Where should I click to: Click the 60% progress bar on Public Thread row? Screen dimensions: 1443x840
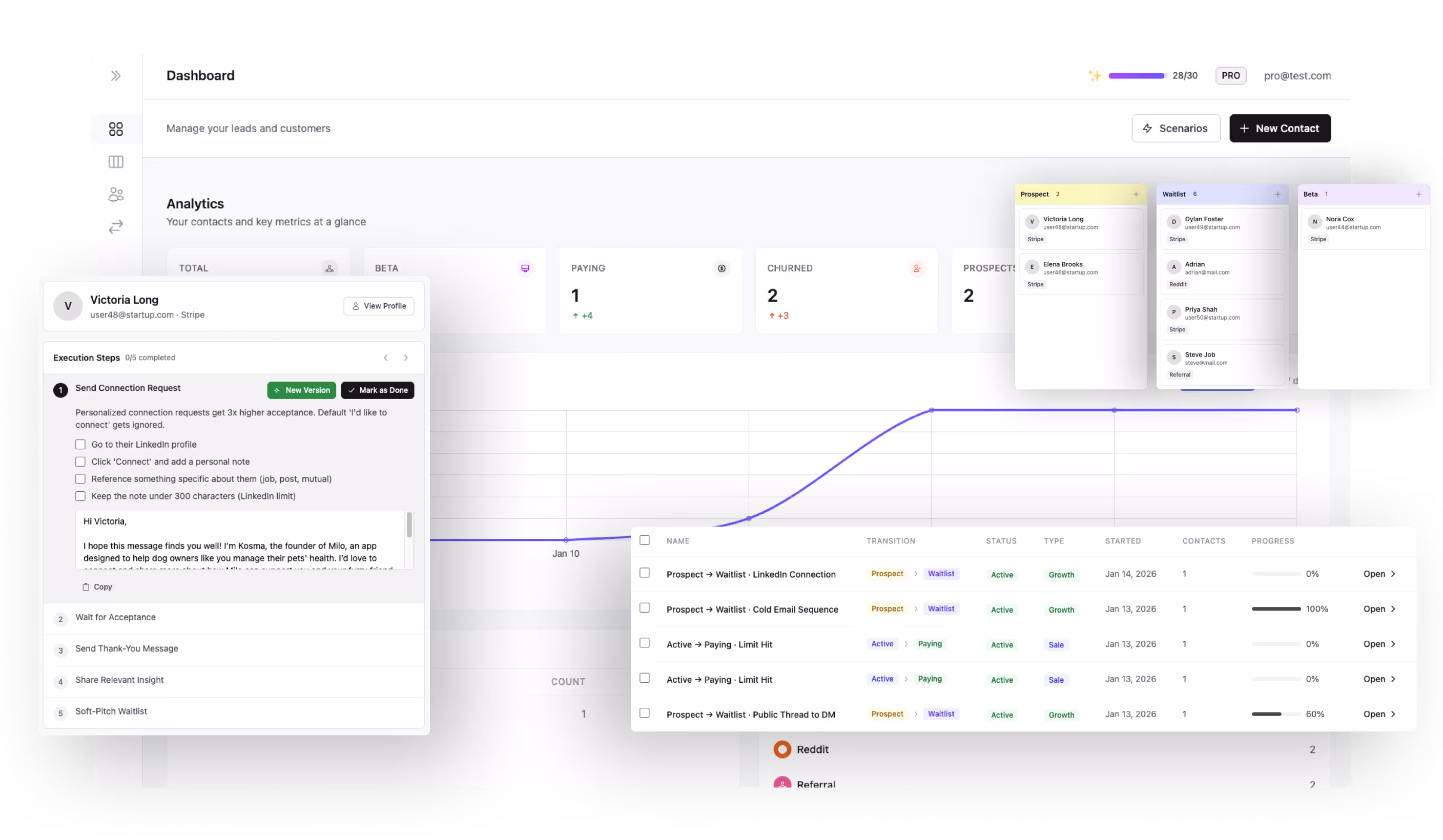(x=1276, y=714)
